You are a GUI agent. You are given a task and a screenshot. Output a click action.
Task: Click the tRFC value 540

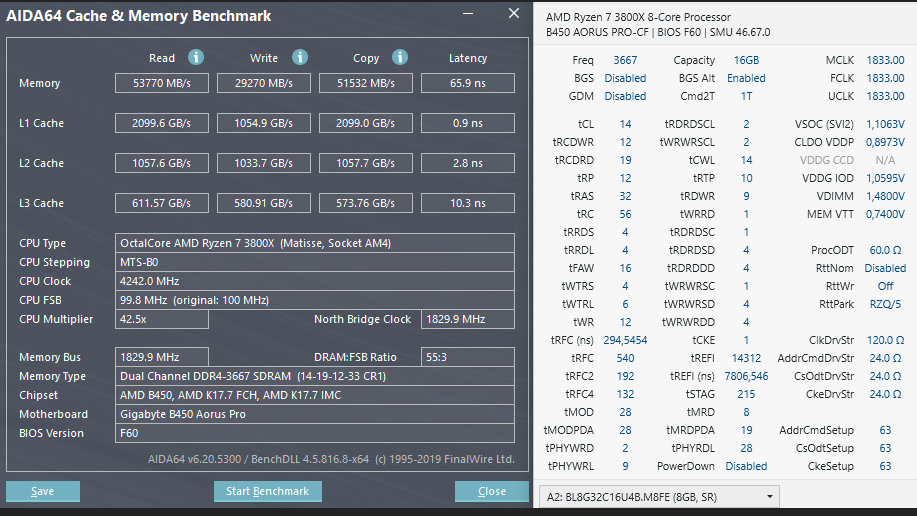[625, 358]
